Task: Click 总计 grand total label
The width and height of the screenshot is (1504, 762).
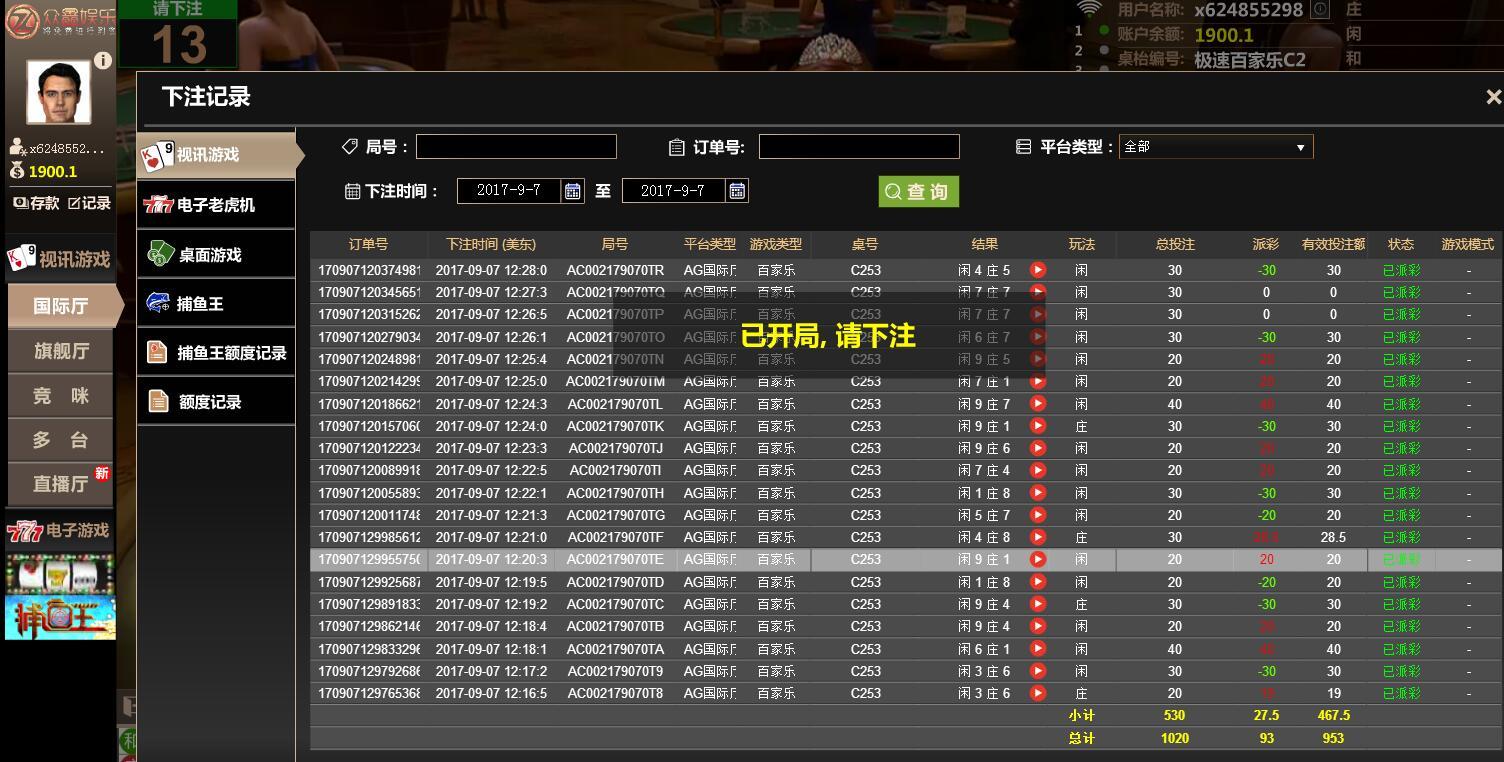Action: [1082, 738]
